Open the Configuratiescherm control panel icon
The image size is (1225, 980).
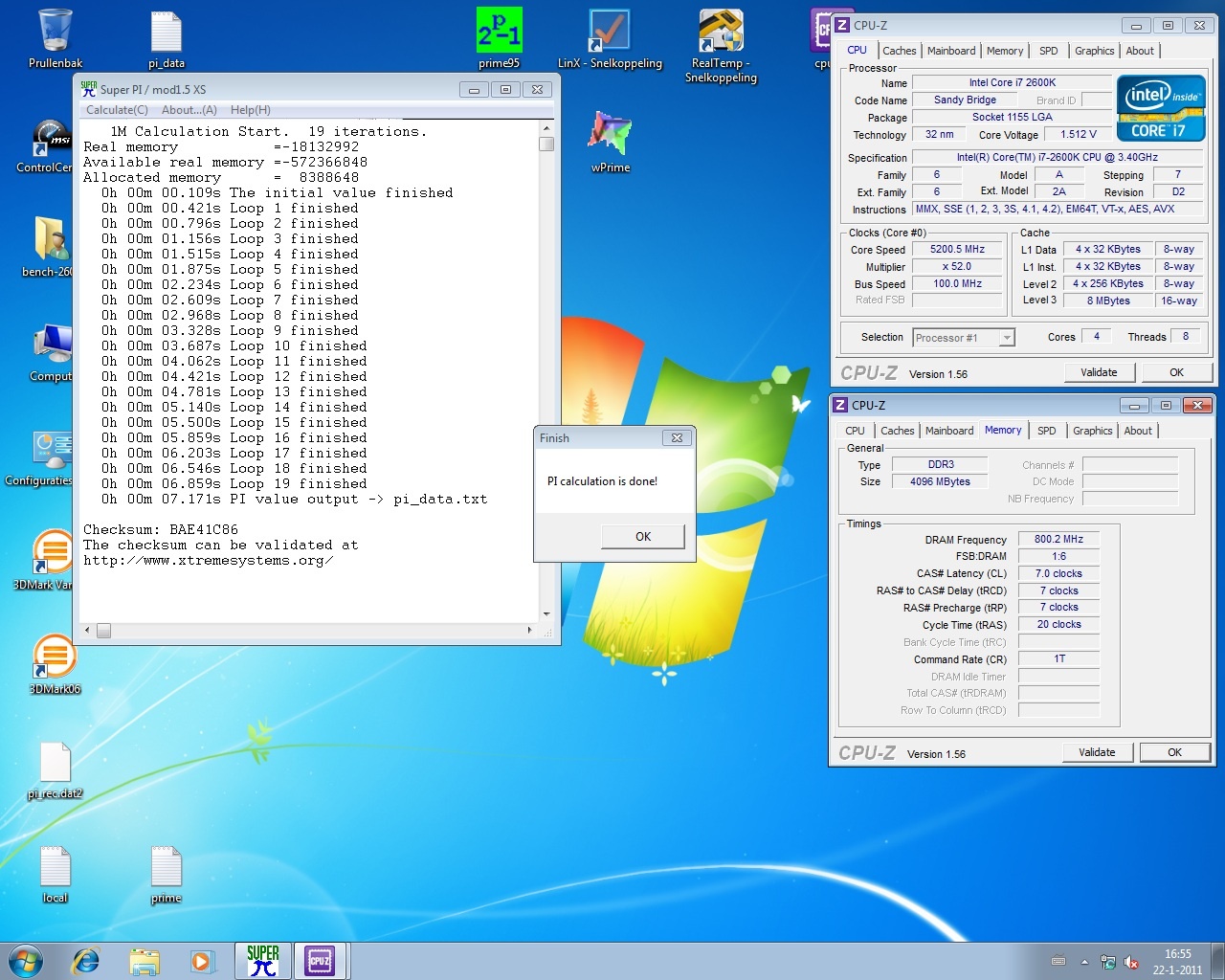click(x=43, y=457)
